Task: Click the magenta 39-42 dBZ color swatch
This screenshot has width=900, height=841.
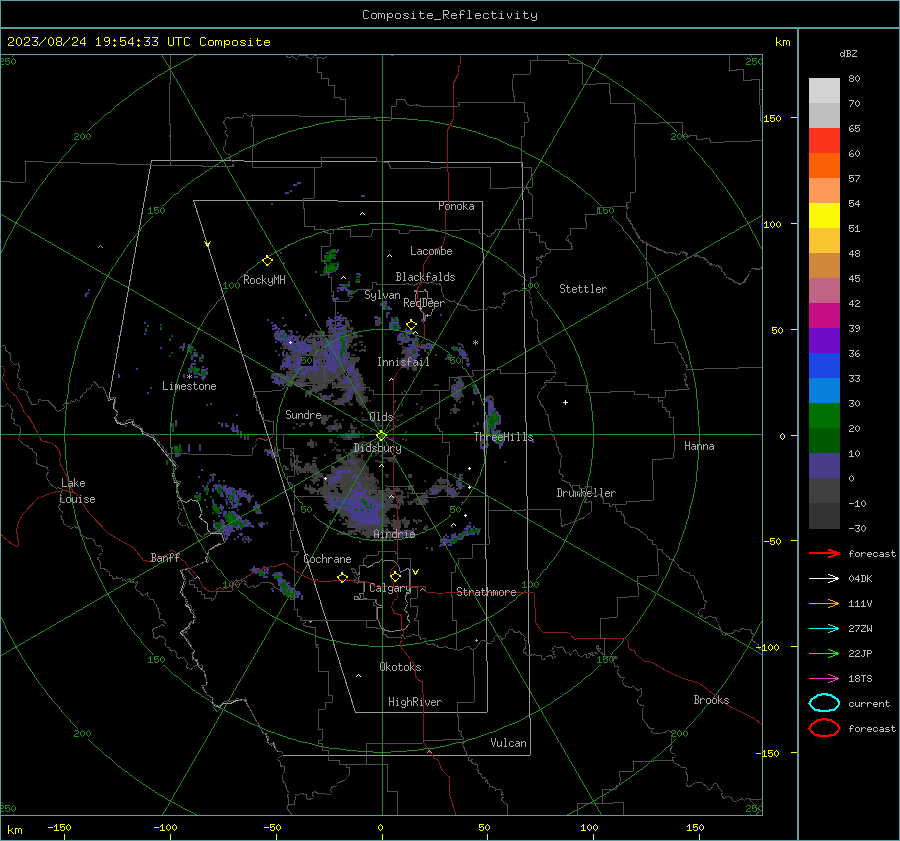Action: coord(824,316)
